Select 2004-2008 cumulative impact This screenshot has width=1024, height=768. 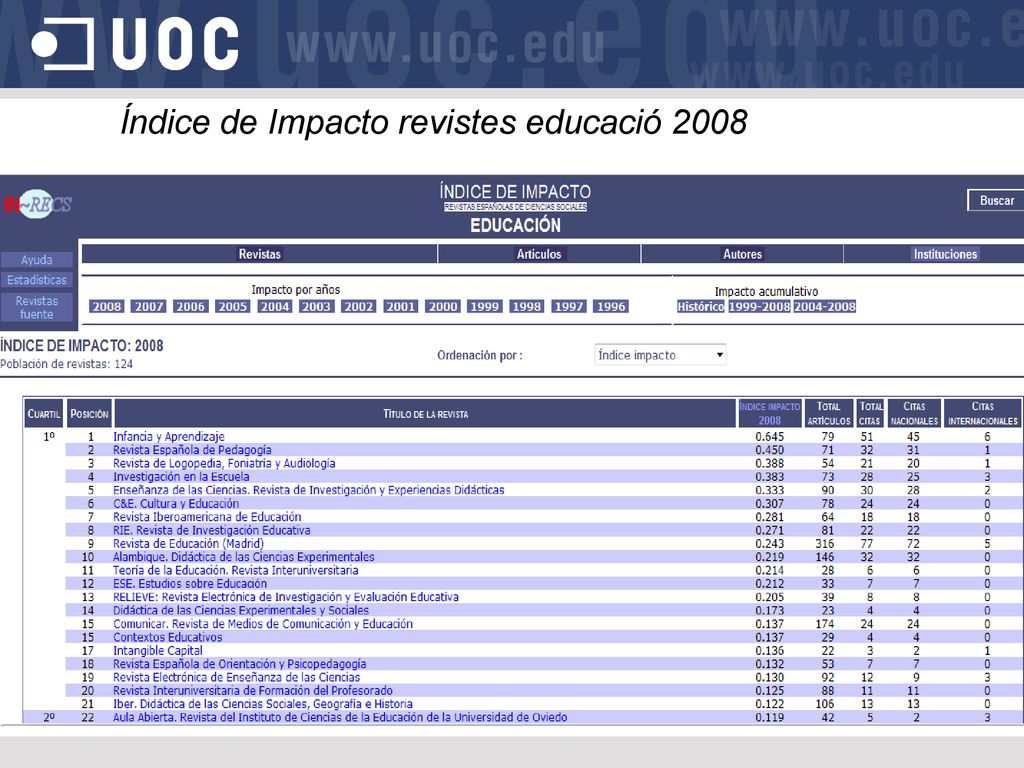coord(825,306)
